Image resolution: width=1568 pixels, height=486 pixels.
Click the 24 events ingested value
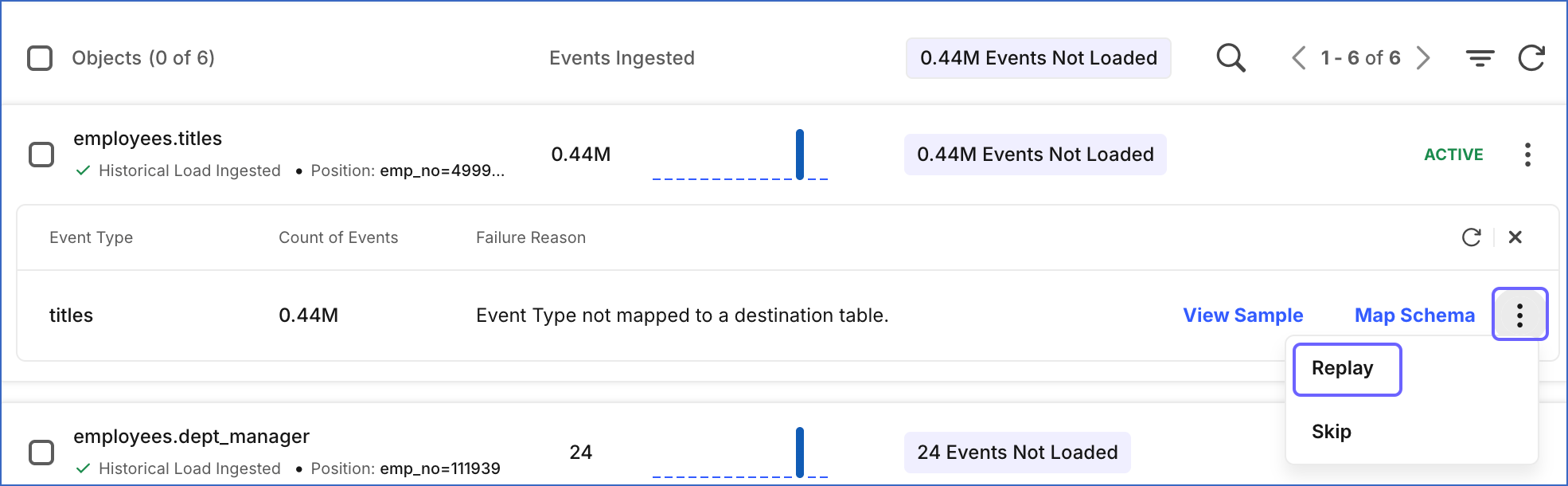pyautogui.click(x=581, y=453)
